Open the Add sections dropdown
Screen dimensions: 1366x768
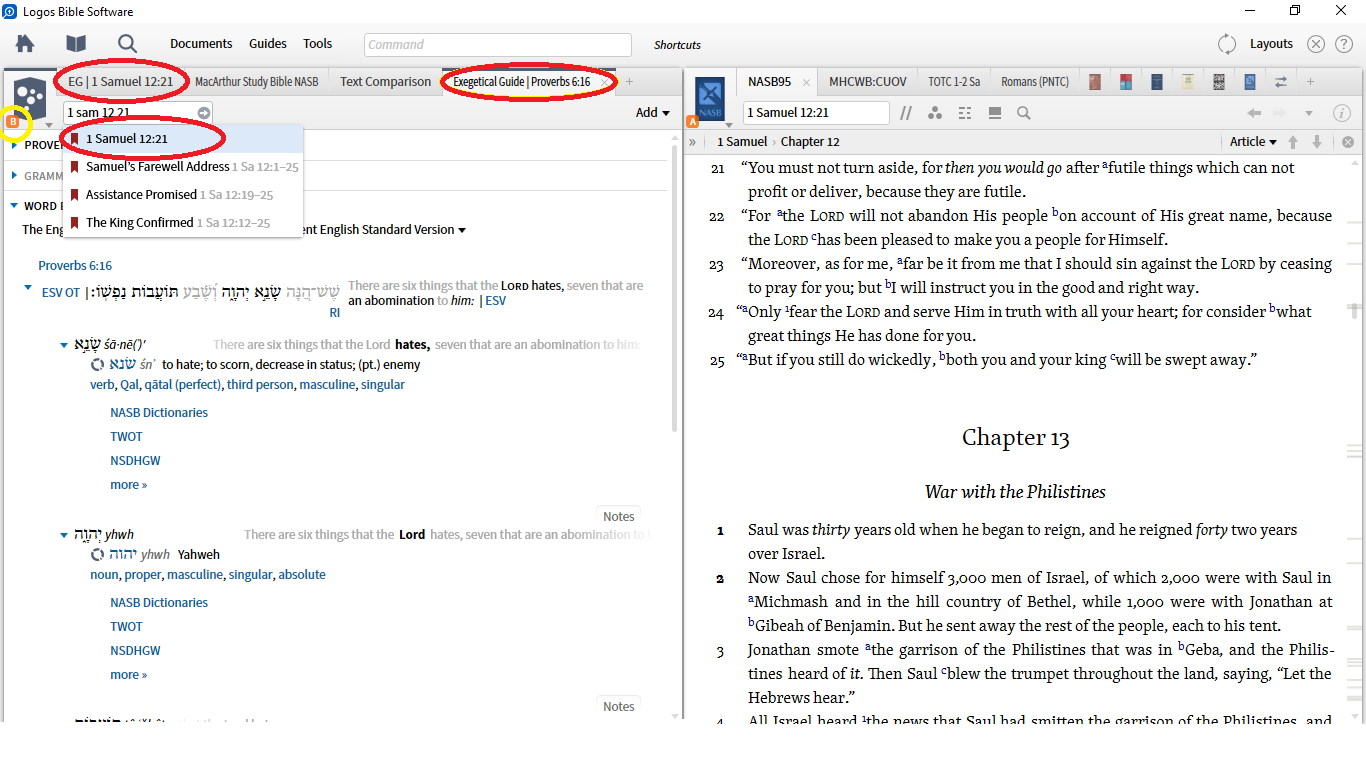[x=653, y=113]
